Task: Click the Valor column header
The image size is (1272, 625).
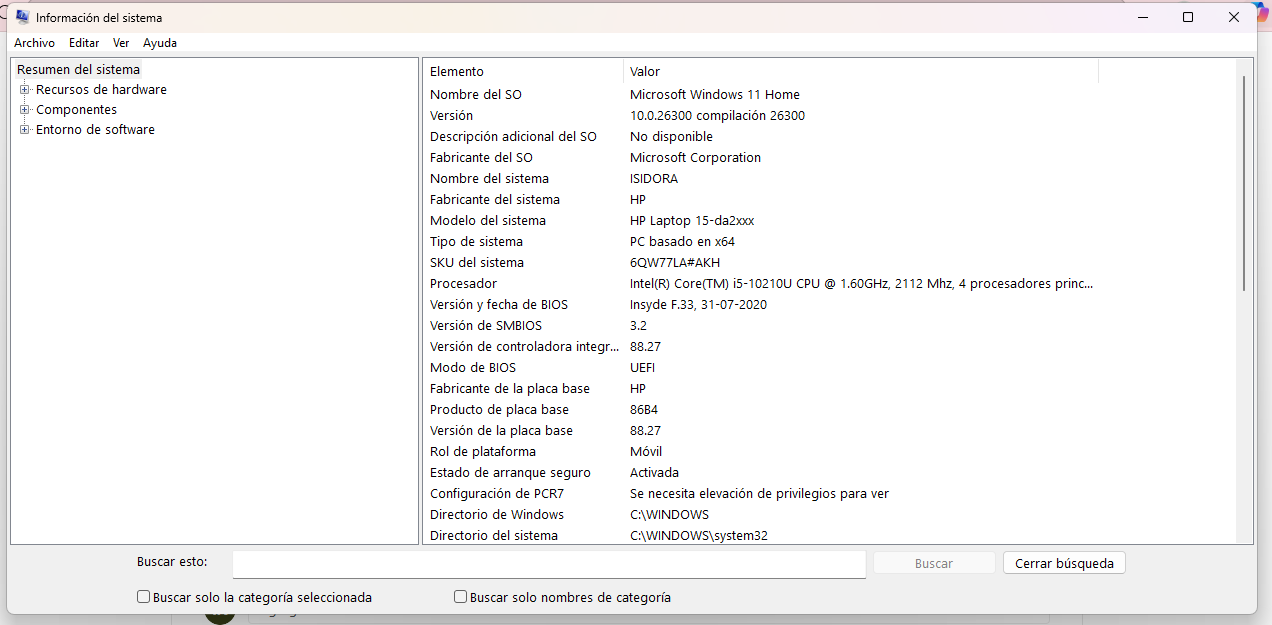Action: click(860, 71)
